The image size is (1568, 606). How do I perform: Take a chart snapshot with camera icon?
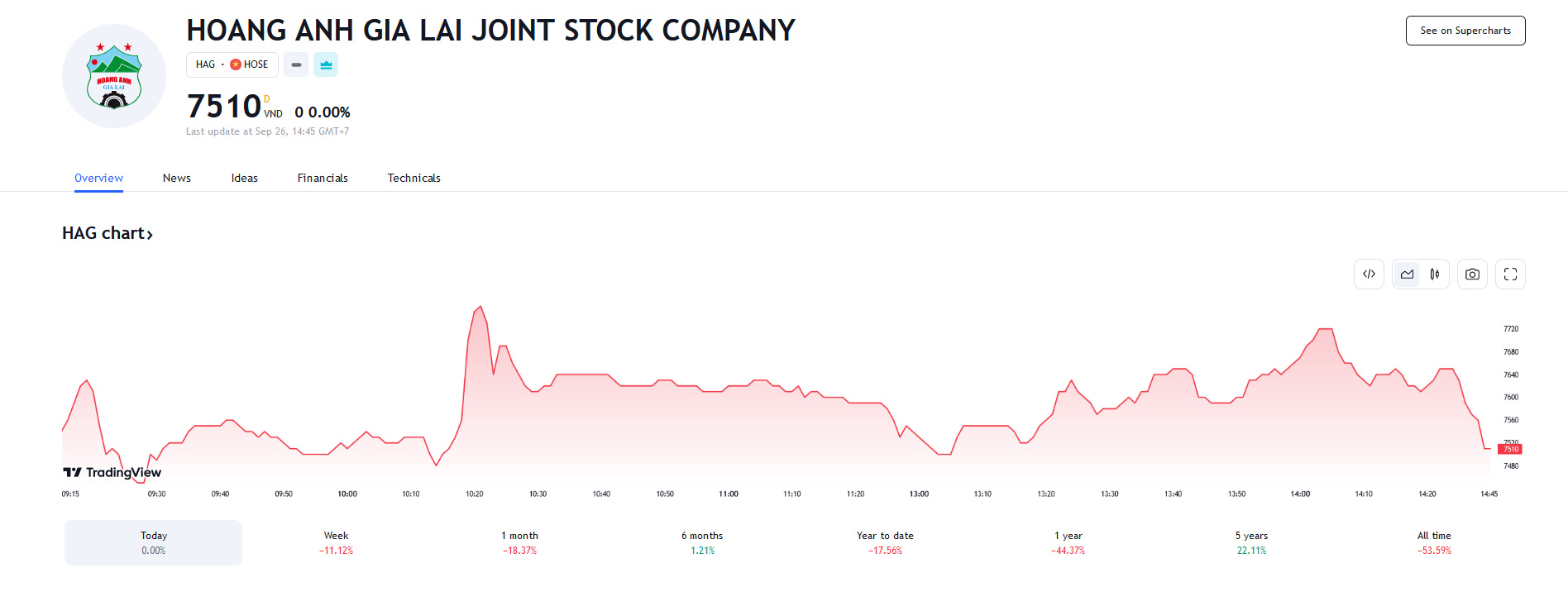(1472, 274)
